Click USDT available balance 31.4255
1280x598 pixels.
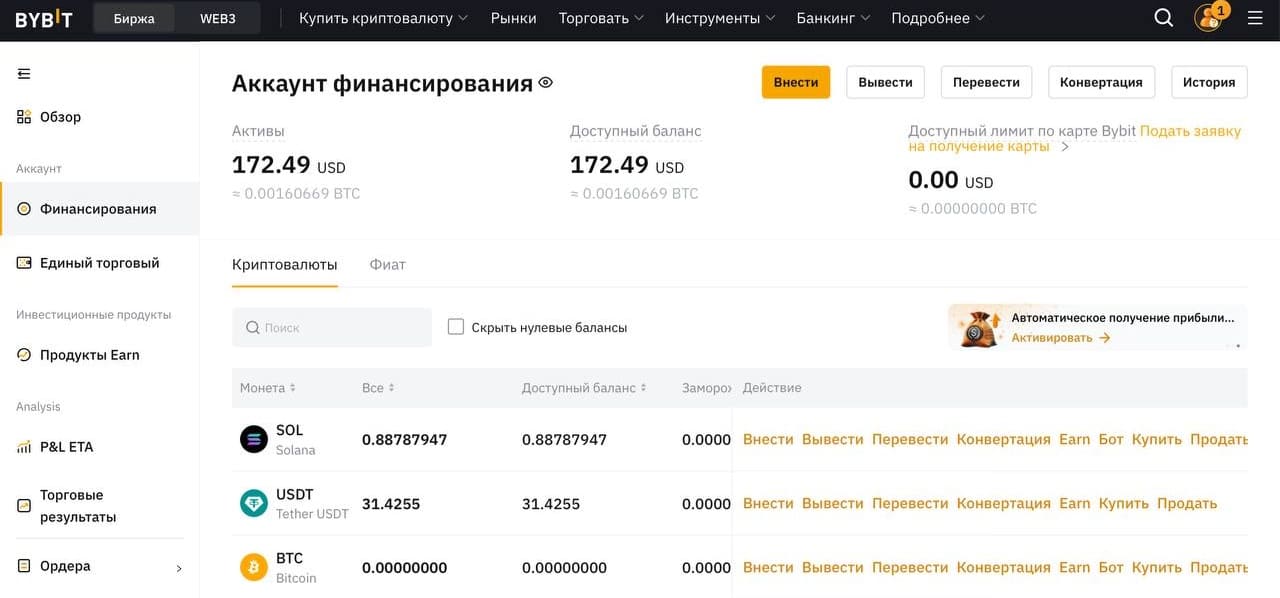pos(551,503)
